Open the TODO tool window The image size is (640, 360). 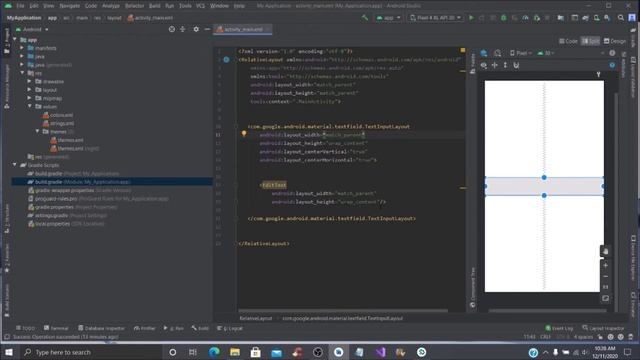coord(25,328)
